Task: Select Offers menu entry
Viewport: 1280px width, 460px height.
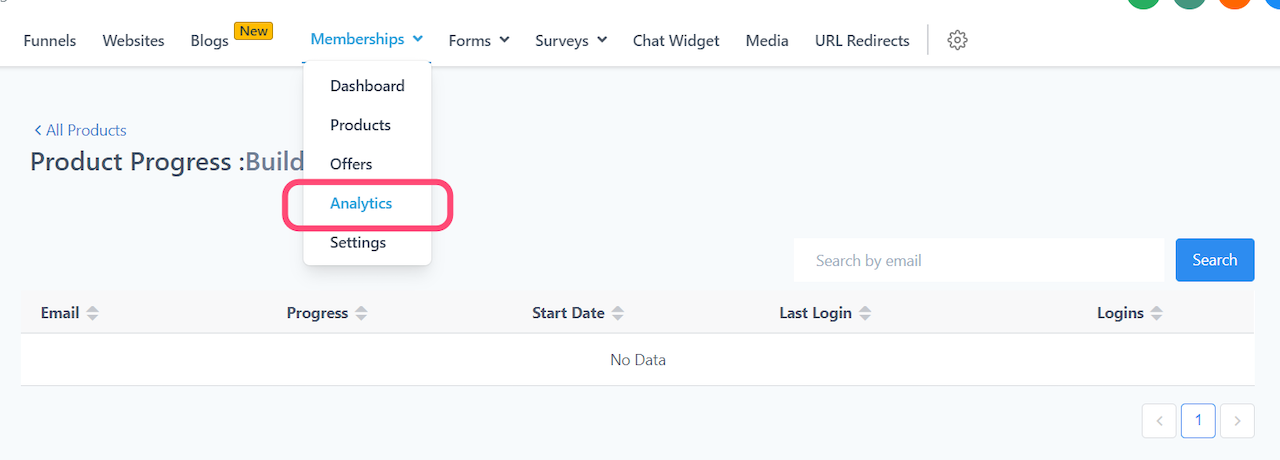Action: click(x=351, y=164)
